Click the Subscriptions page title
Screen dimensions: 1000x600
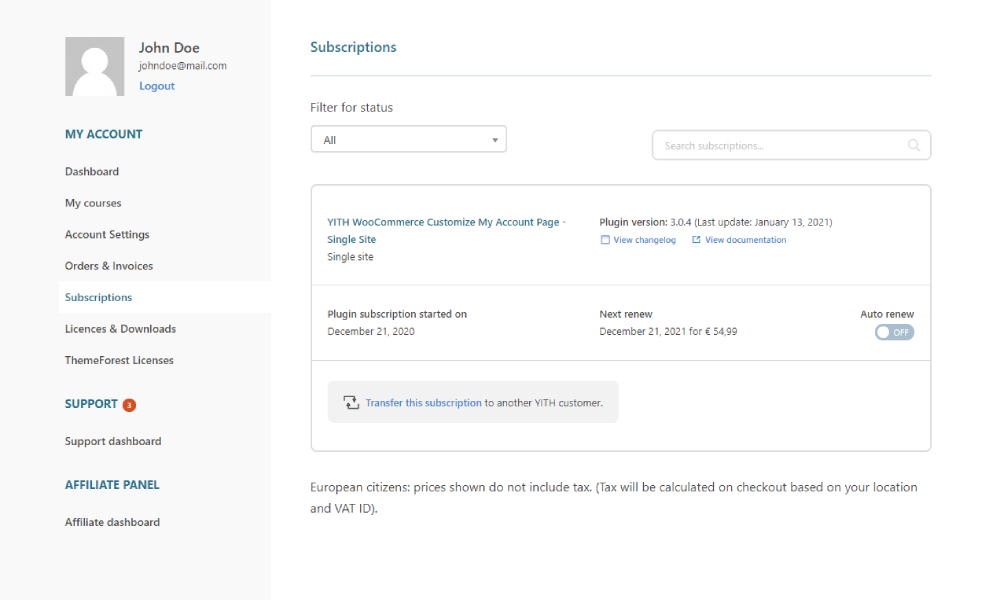(x=353, y=47)
